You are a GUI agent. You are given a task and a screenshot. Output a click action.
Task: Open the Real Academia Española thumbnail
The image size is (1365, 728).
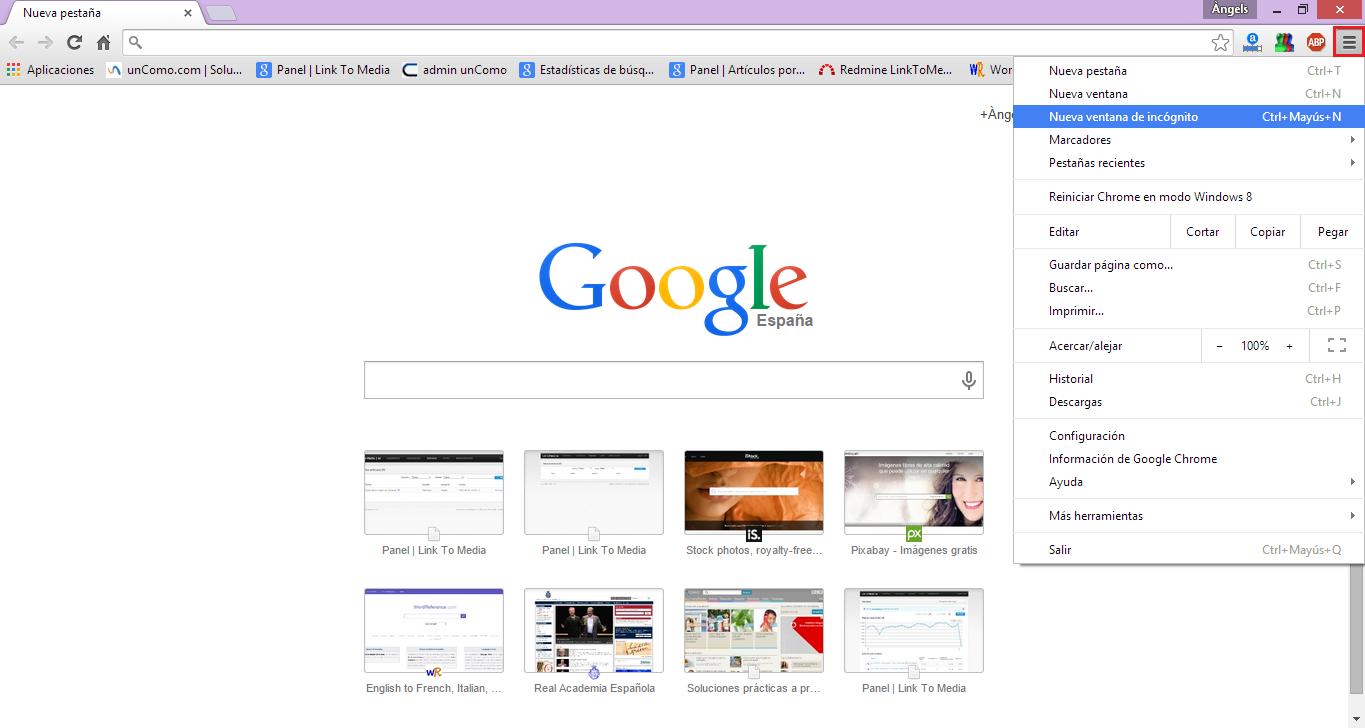594,631
